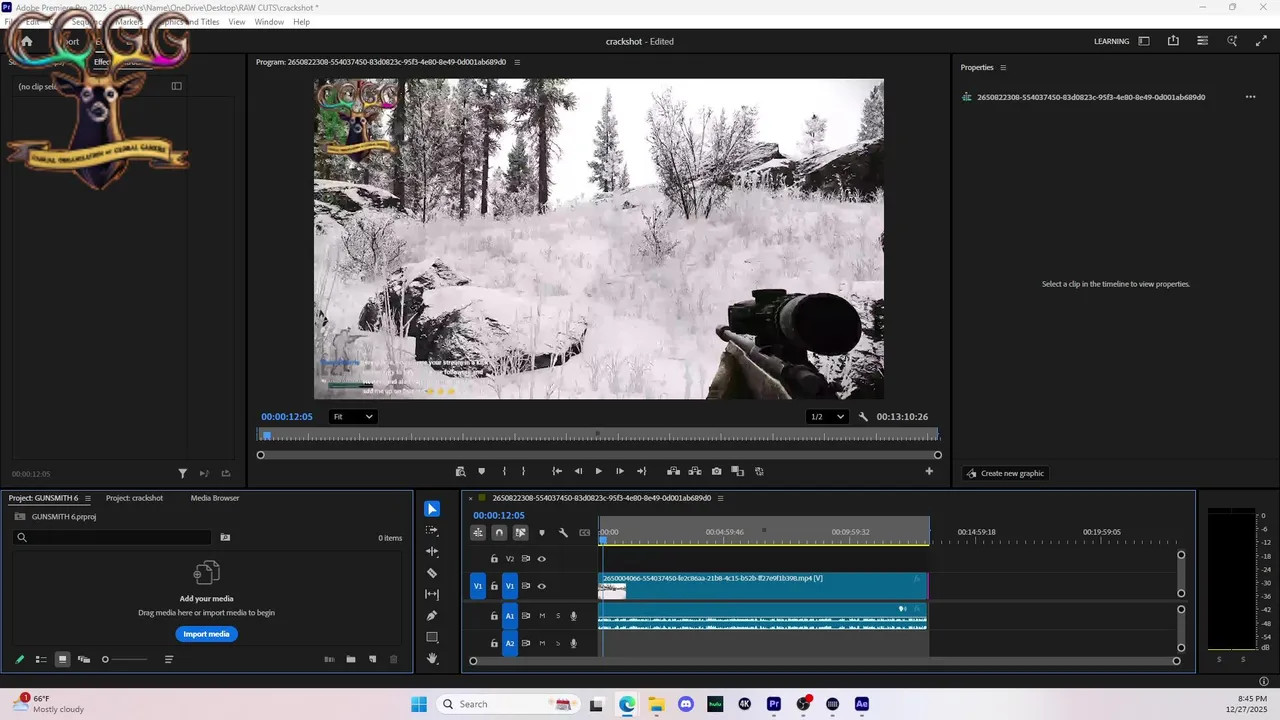Click the Lift button in Program Monitor

point(673,471)
